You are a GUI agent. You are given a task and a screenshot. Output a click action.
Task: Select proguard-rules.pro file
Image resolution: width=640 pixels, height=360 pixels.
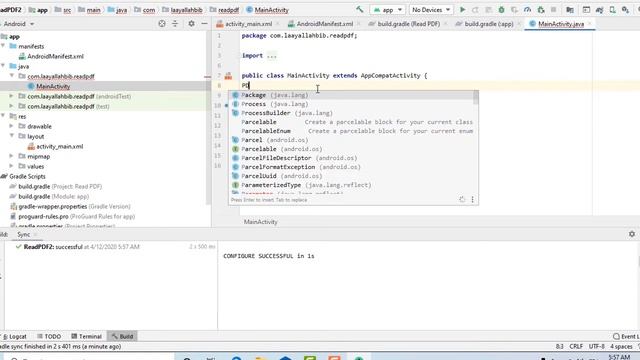coord(76,216)
